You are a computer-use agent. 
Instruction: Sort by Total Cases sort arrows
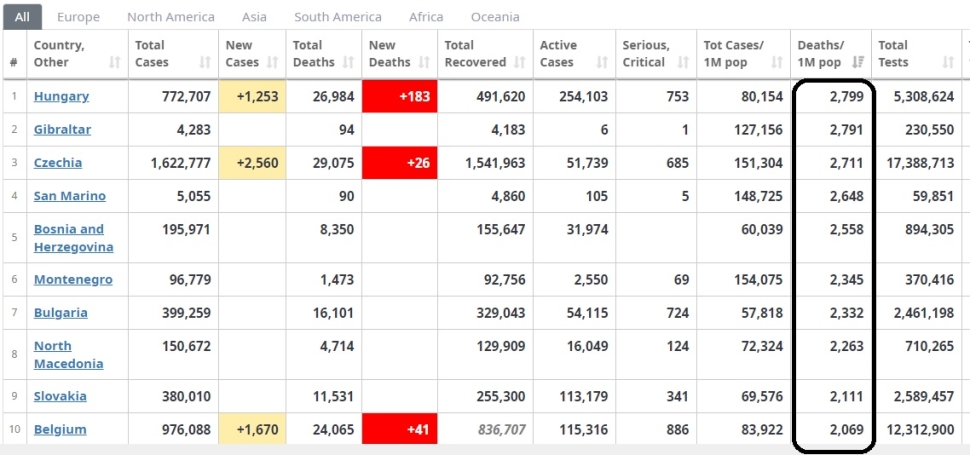pyautogui.click(x=205, y=62)
